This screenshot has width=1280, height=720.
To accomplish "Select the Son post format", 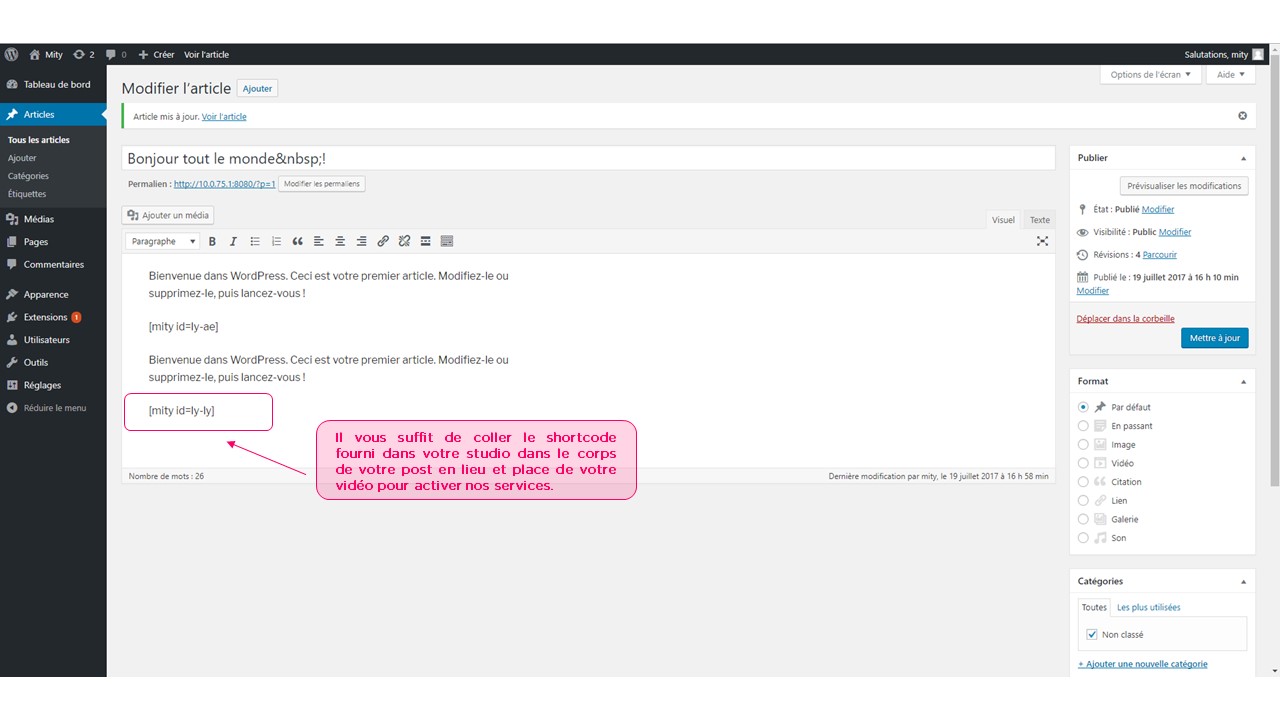I will tap(1083, 538).
